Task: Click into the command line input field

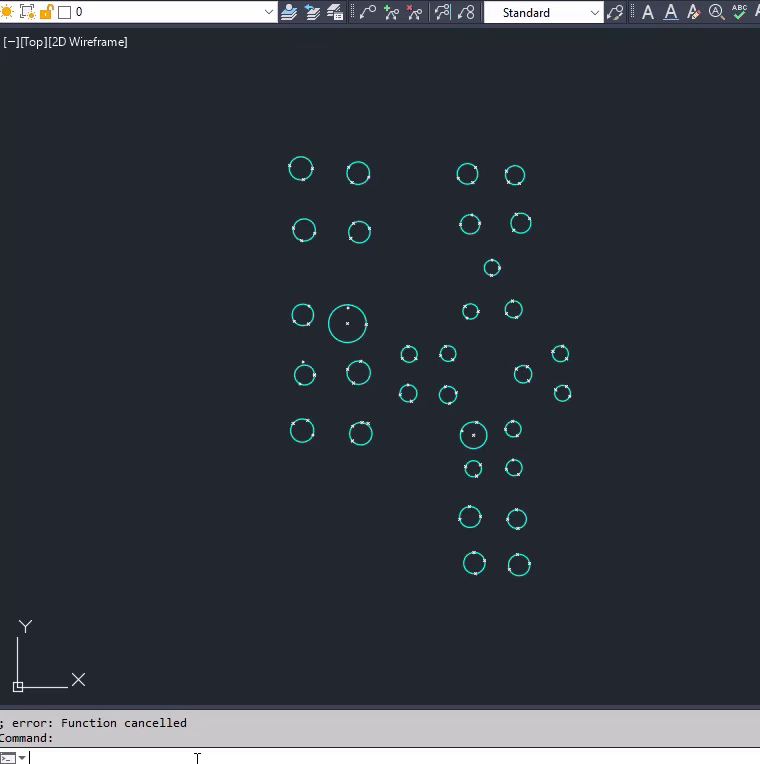Action: [394, 757]
